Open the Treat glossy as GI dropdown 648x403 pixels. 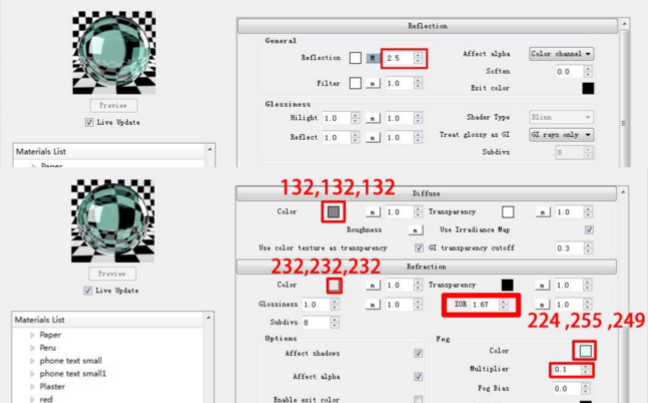tap(561, 135)
